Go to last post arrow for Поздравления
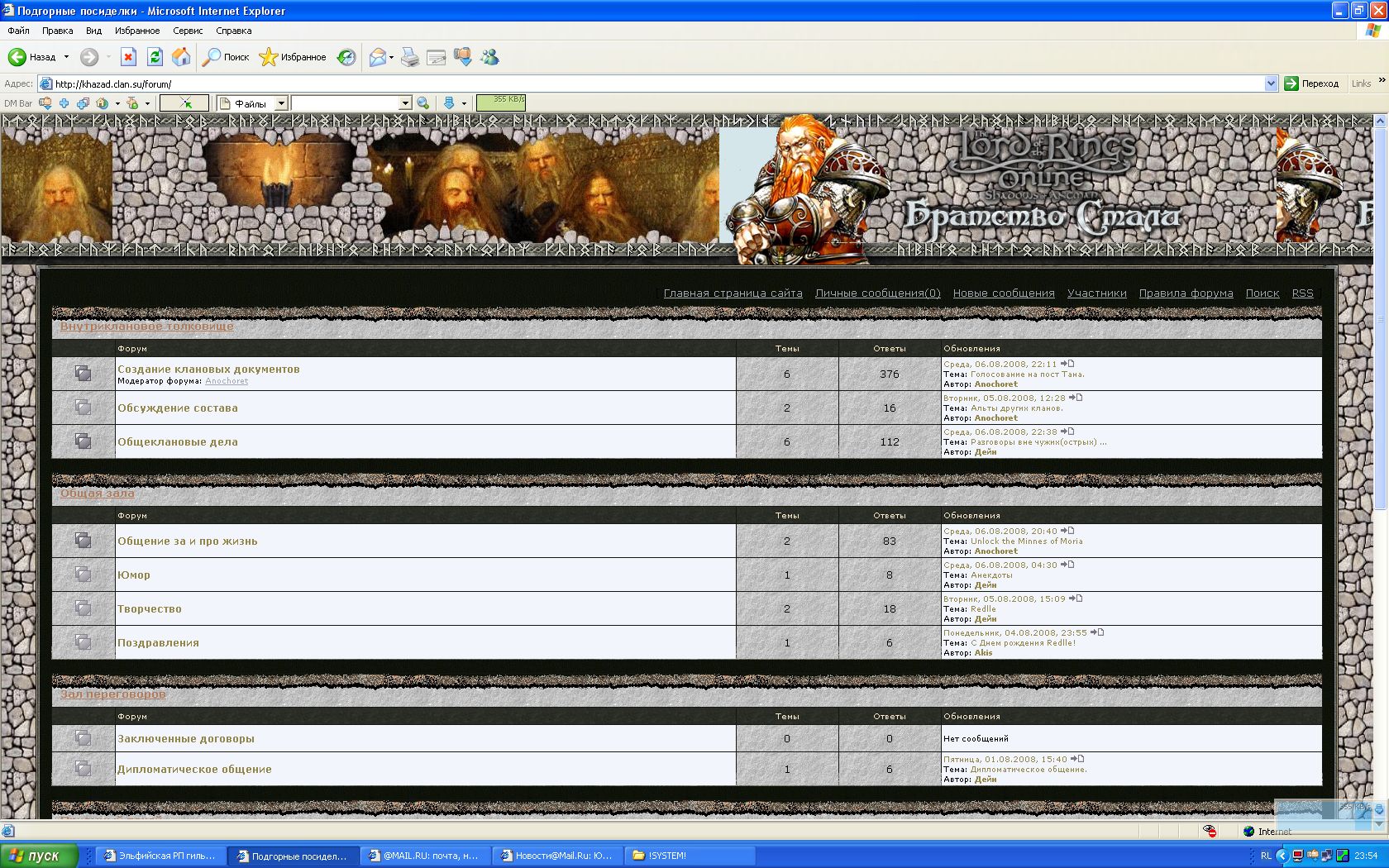1389x868 pixels. [x=1097, y=632]
